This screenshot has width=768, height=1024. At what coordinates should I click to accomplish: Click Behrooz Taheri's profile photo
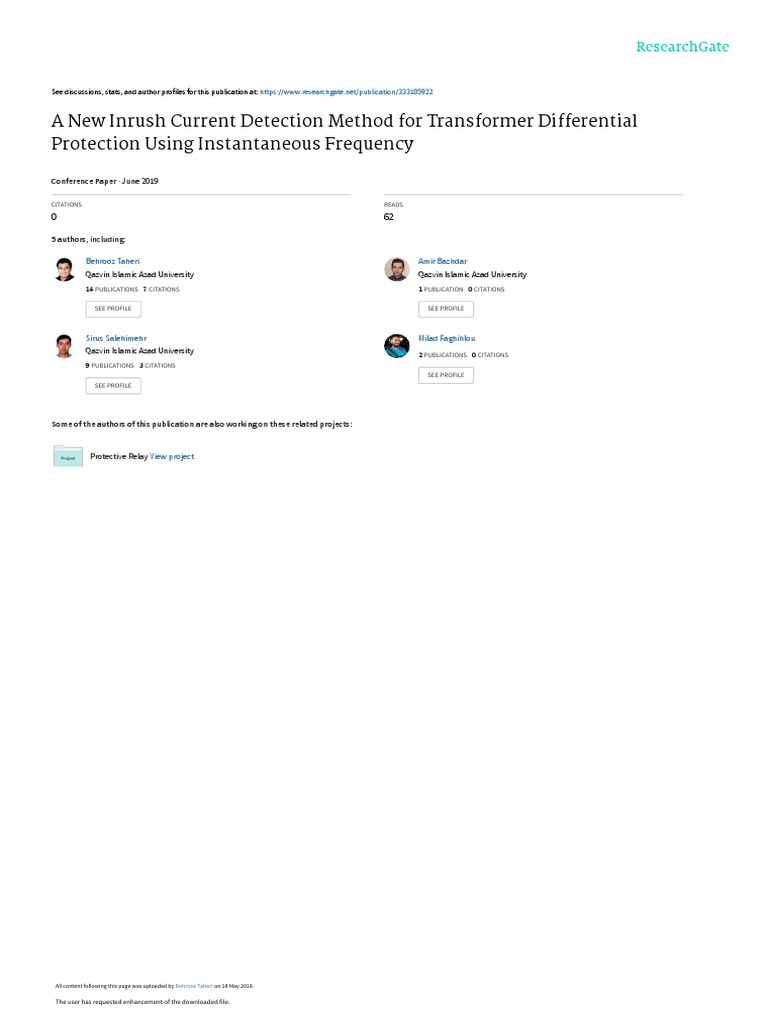[64, 269]
